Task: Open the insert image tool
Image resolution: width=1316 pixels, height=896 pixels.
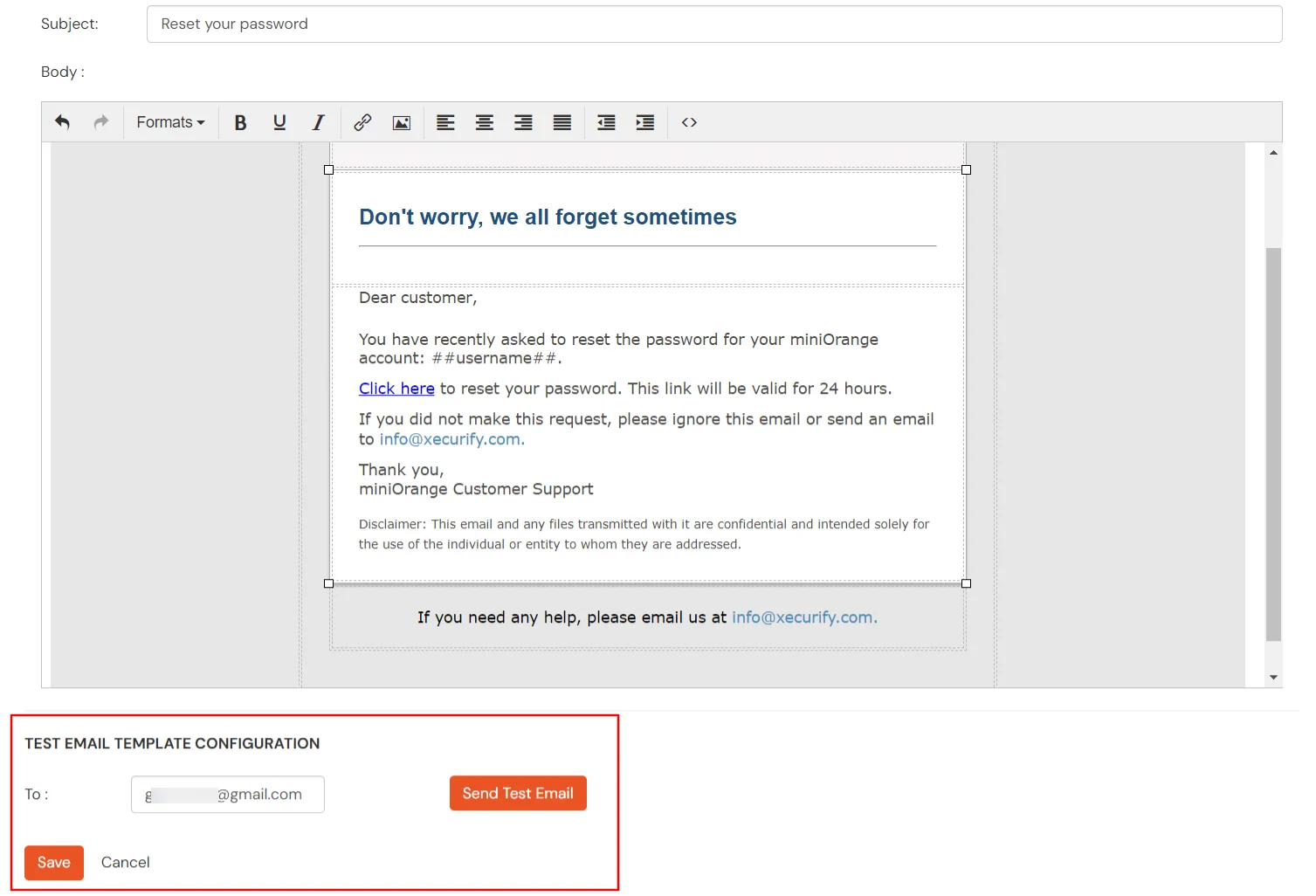Action: pyautogui.click(x=401, y=122)
